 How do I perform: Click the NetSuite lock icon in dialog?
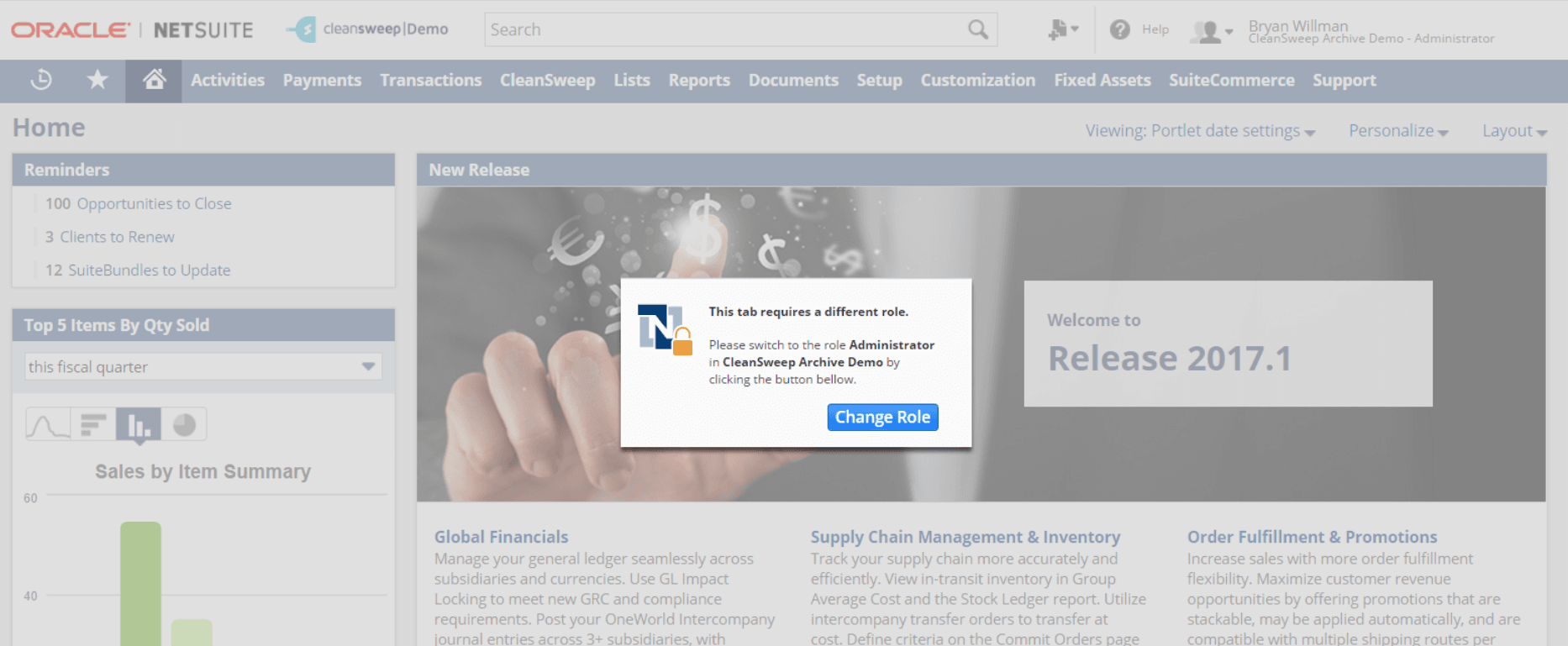coord(665,329)
